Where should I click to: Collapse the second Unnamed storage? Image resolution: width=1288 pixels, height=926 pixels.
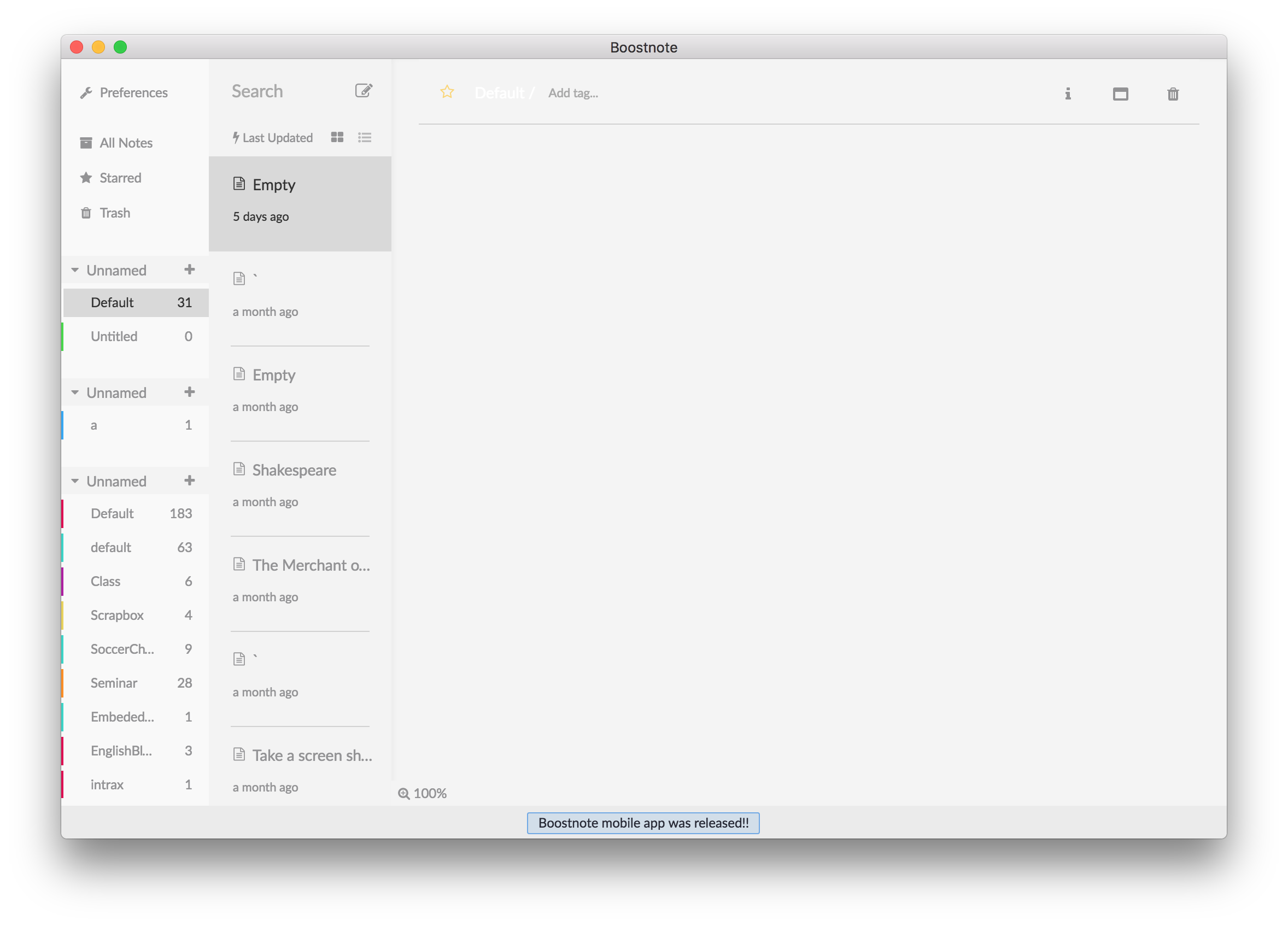pyautogui.click(x=75, y=392)
